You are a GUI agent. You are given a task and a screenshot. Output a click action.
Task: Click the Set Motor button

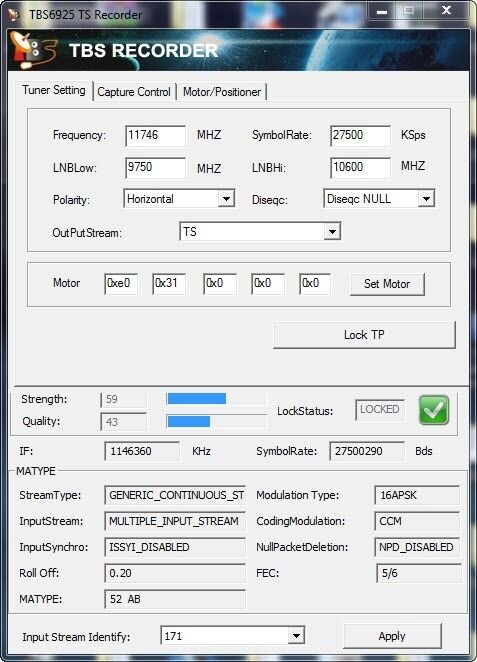point(387,284)
